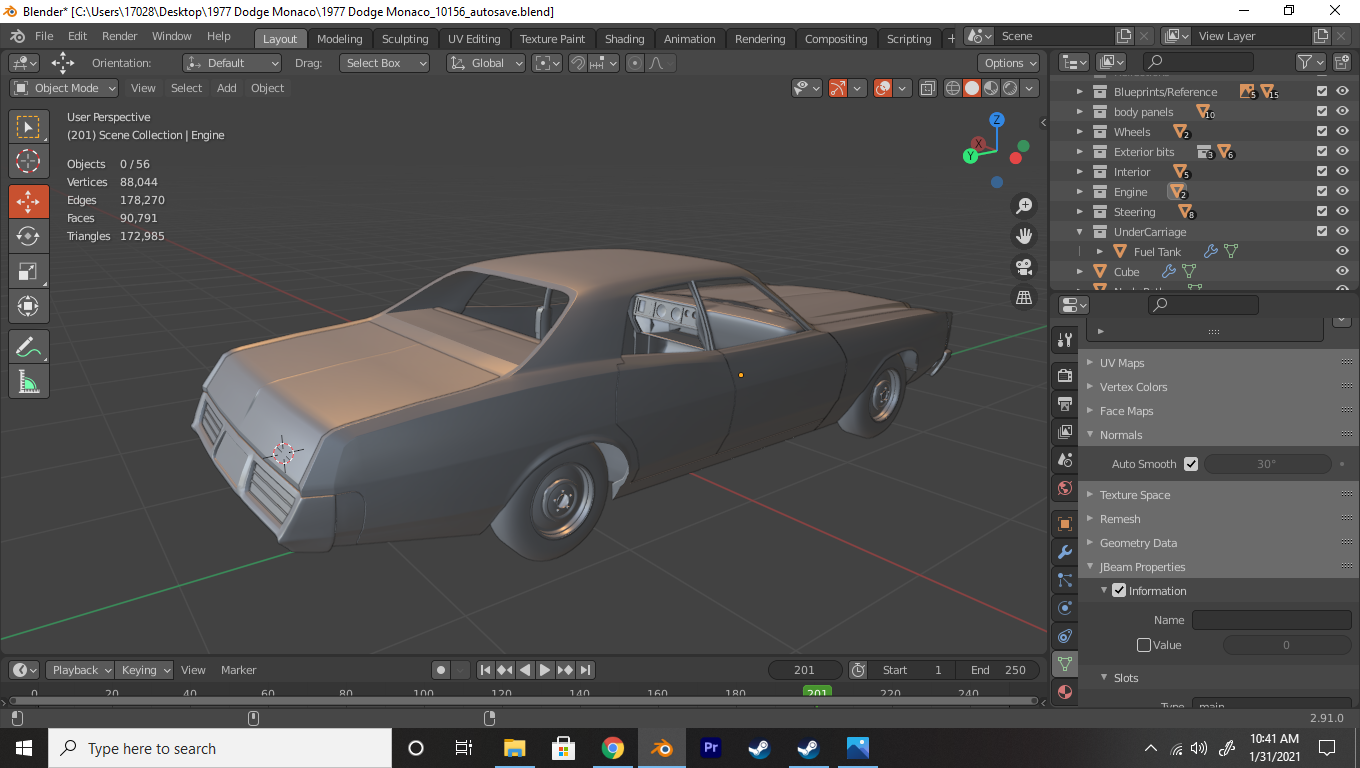Image resolution: width=1360 pixels, height=768 pixels.
Task: Toggle show gizmo button
Action: pos(839,88)
